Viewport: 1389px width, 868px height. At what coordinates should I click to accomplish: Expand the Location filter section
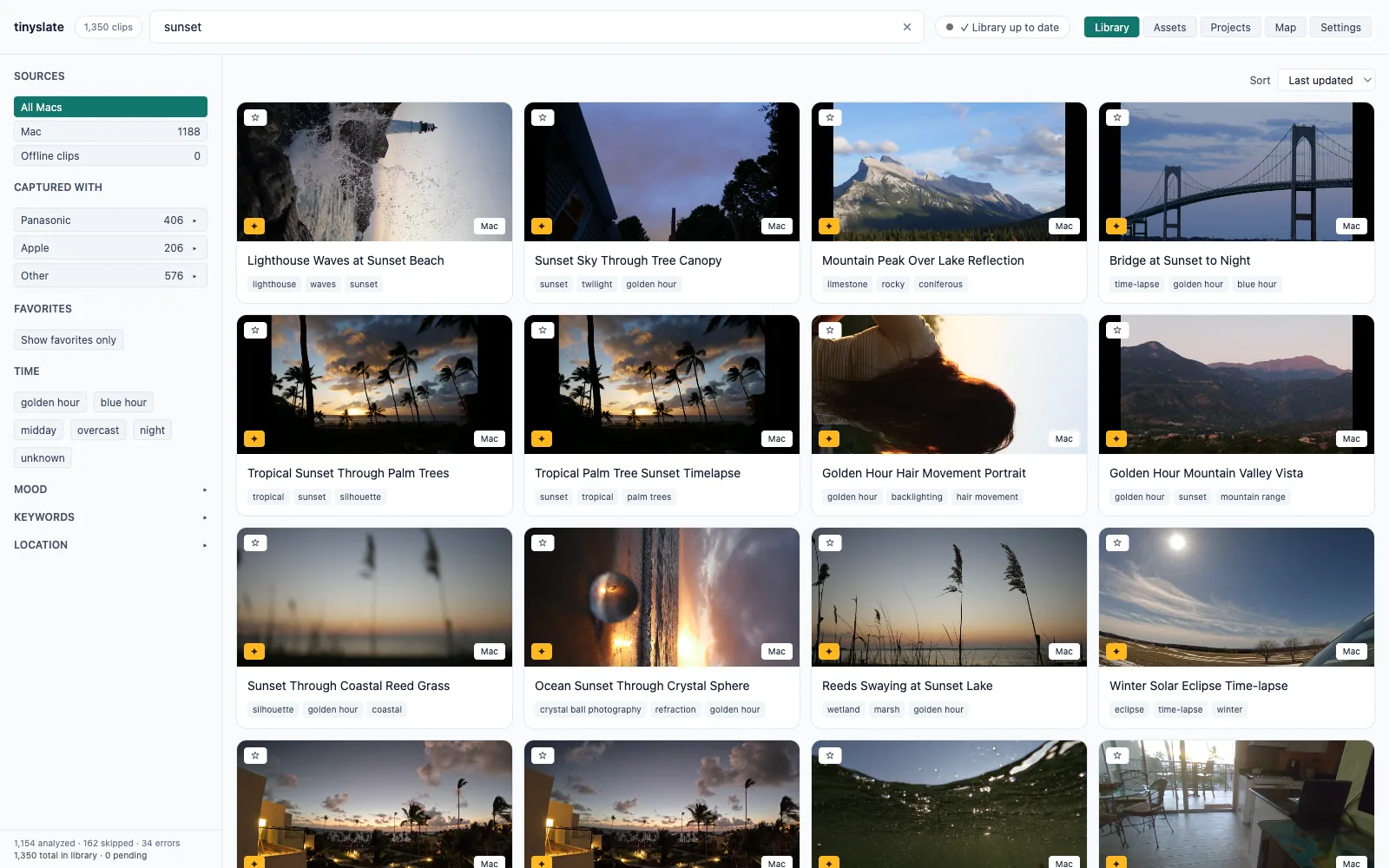pos(110,544)
